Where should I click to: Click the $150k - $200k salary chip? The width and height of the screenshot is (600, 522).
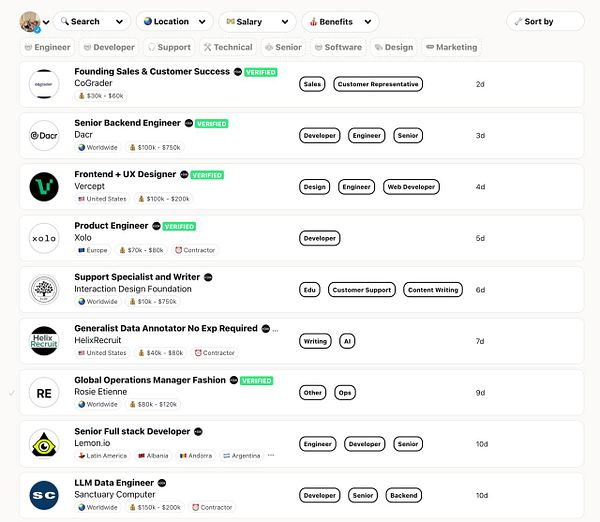[155, 507]
